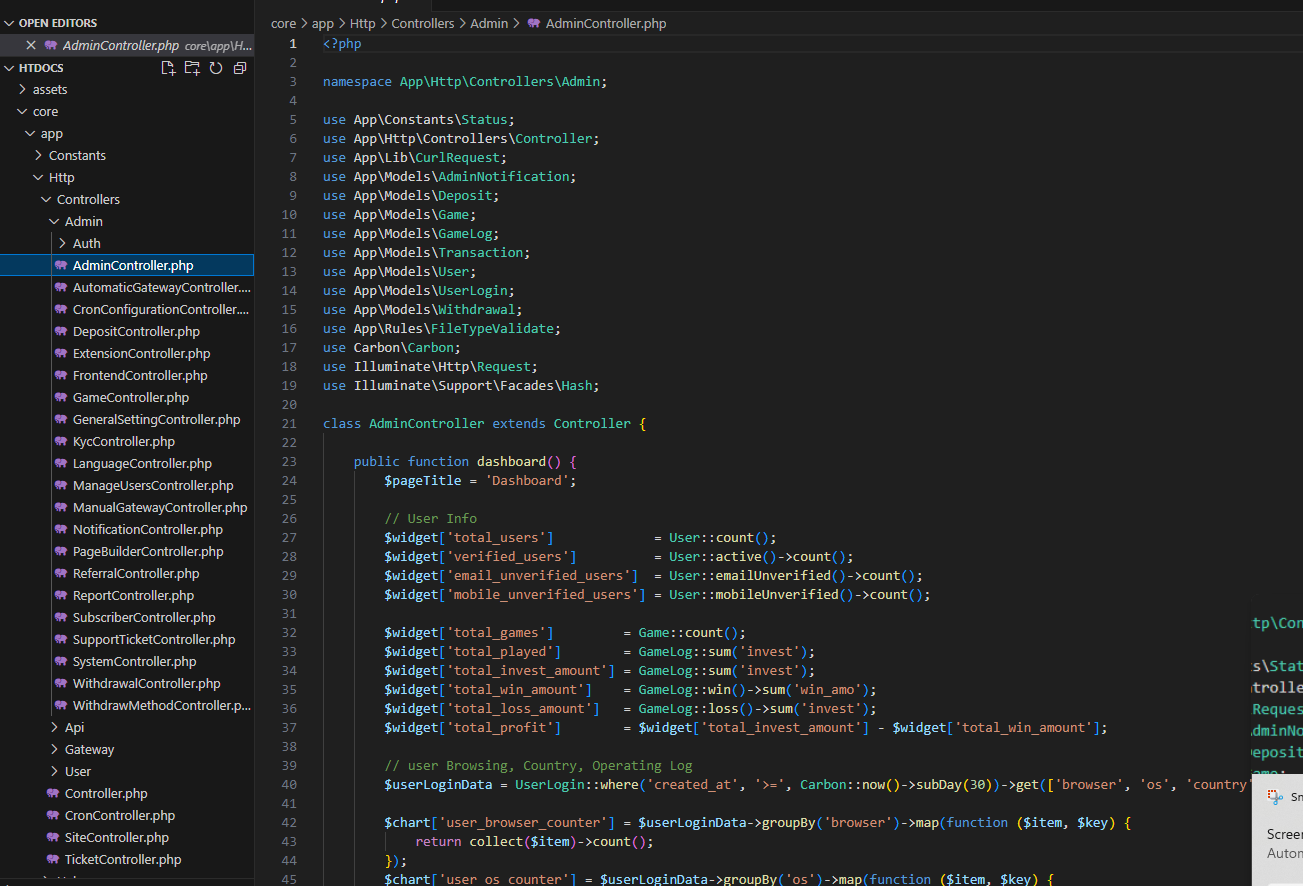Click 'app' in the breadcrumb path

(x=323, y=23)
